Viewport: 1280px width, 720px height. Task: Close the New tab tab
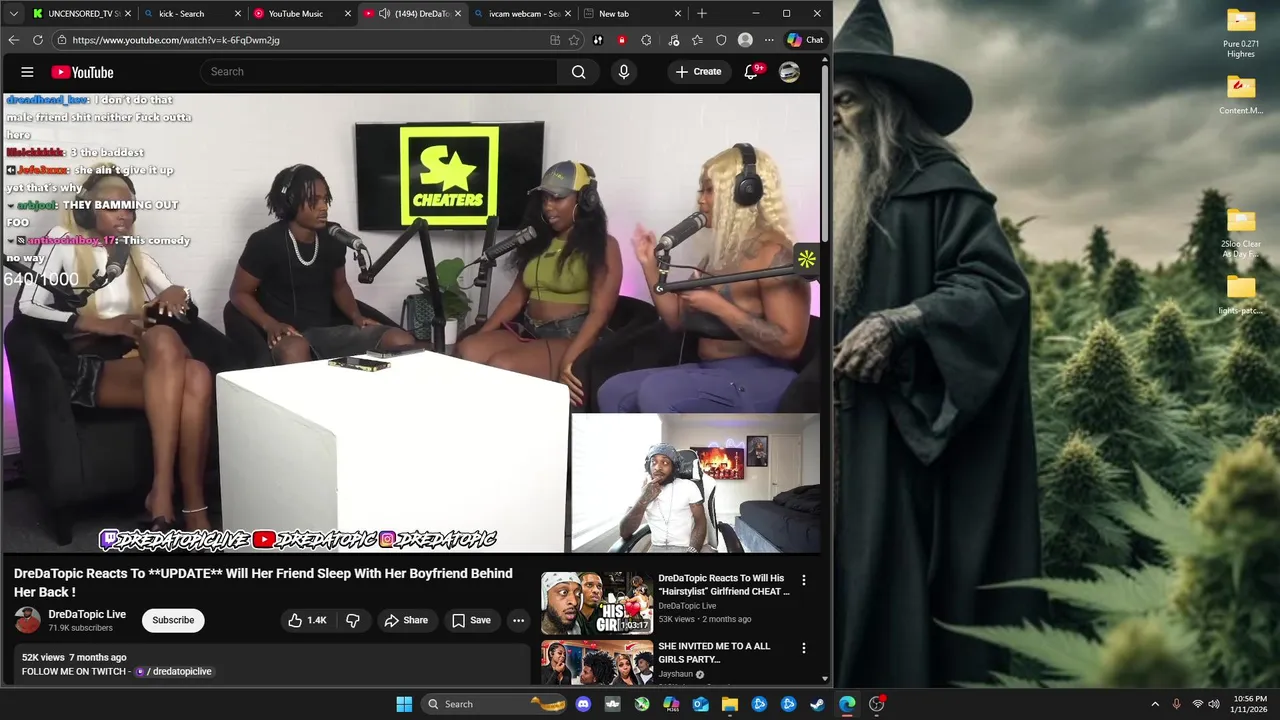pos(678,14)
